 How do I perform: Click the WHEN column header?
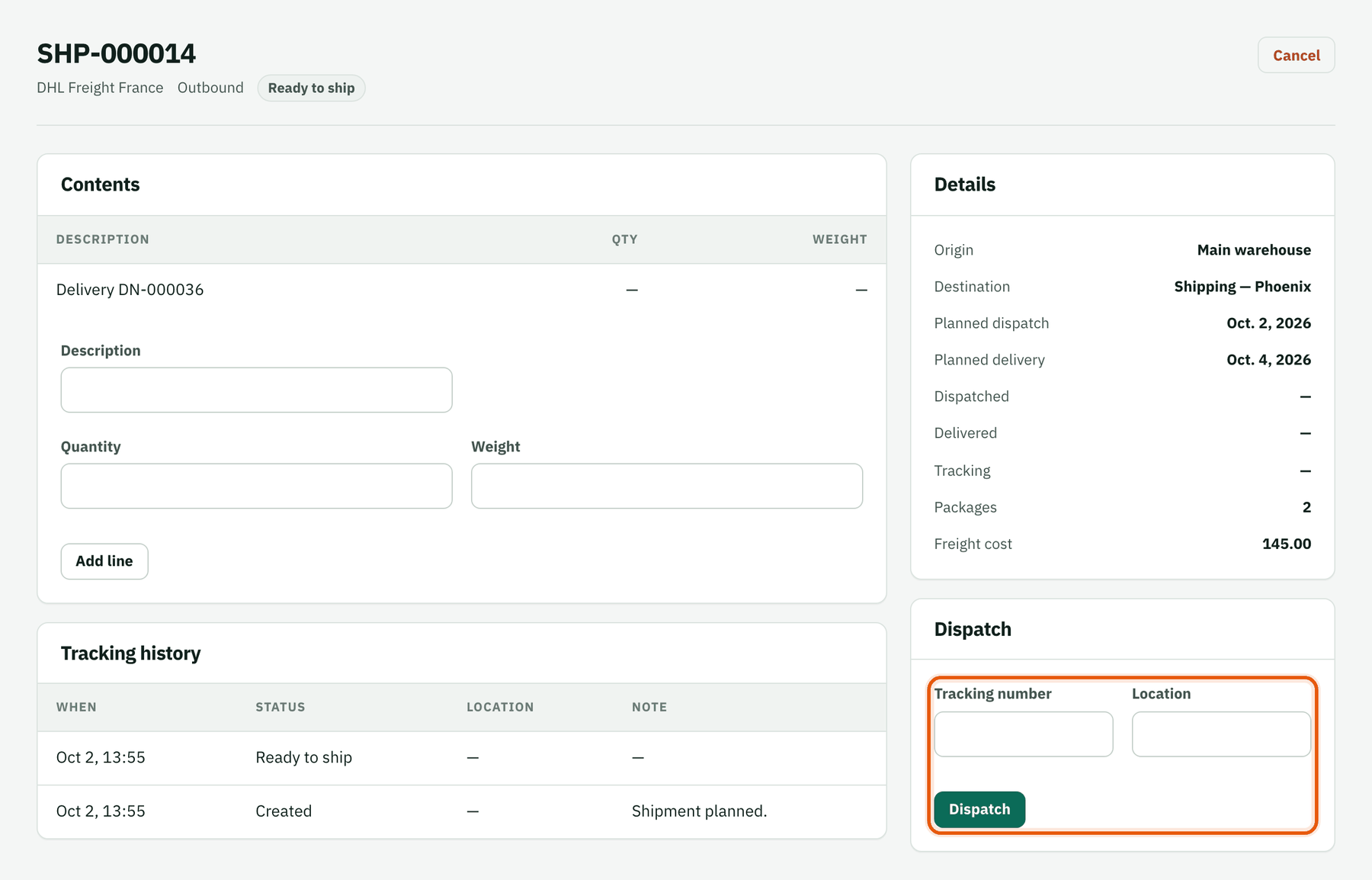tap(76, 707)
